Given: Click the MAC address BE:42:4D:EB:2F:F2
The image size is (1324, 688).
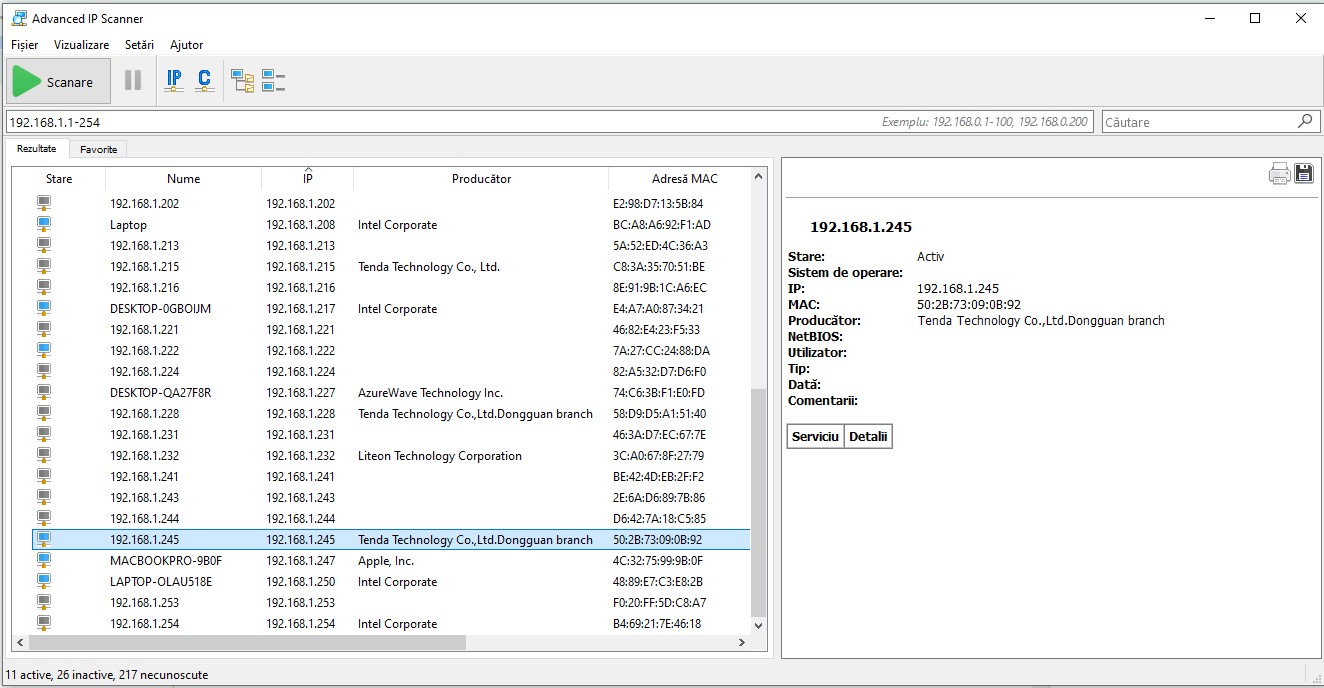Looking at the screenshot, I should (658, 477).
